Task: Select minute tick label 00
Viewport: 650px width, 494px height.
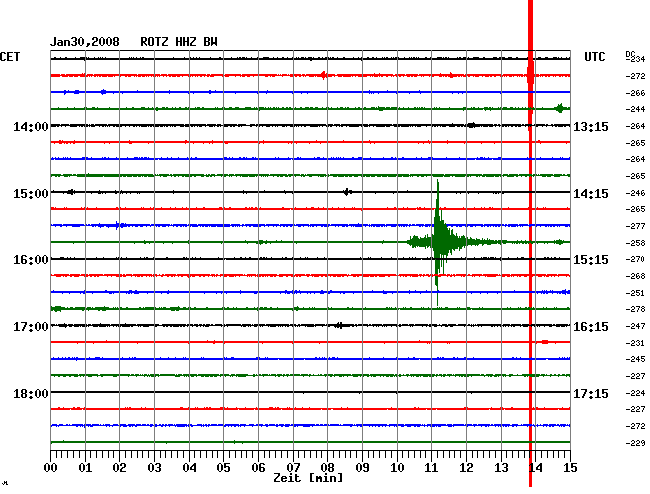Action: (51, 468)
